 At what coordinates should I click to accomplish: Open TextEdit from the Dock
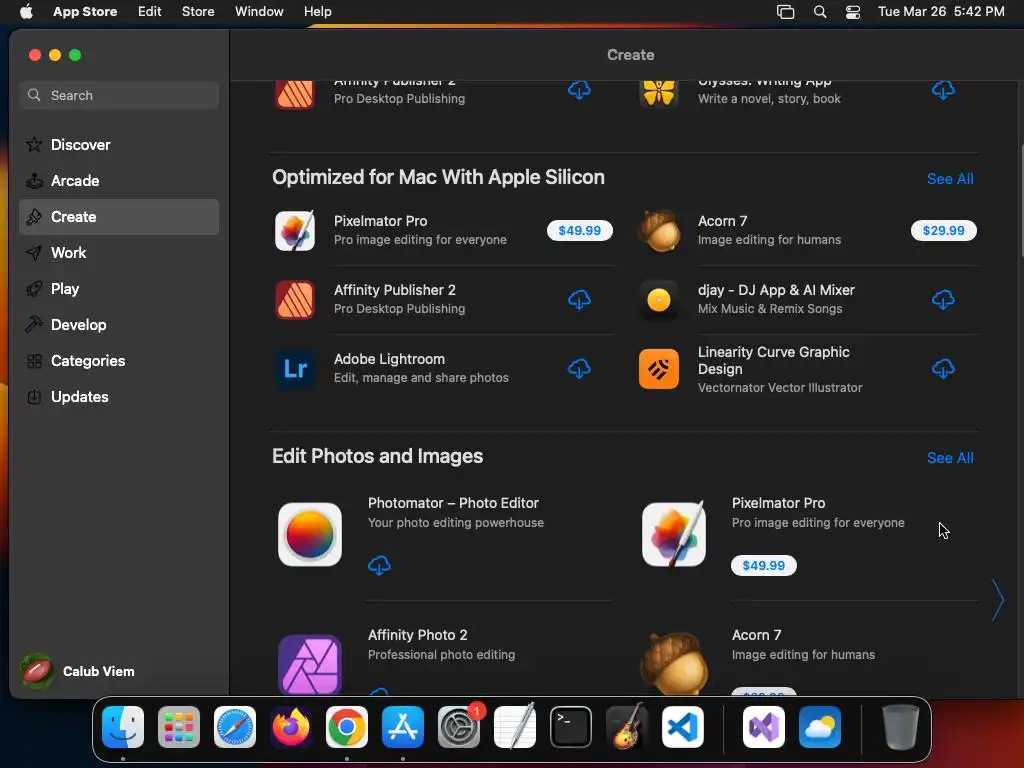(x=515, y=727)
